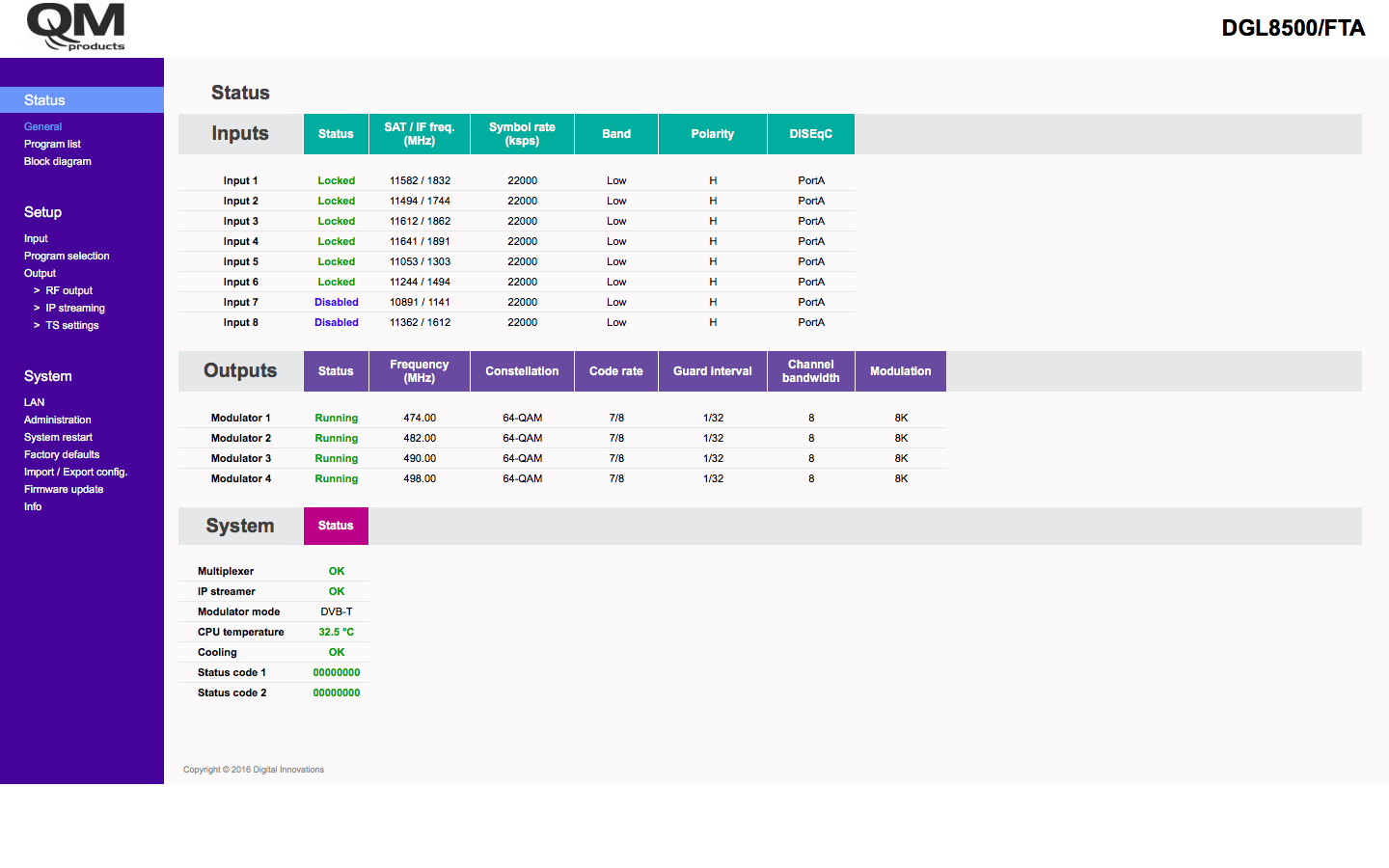1389x868 pixels.
Task: Open LAN system settings
Action: tap(34, 402)
